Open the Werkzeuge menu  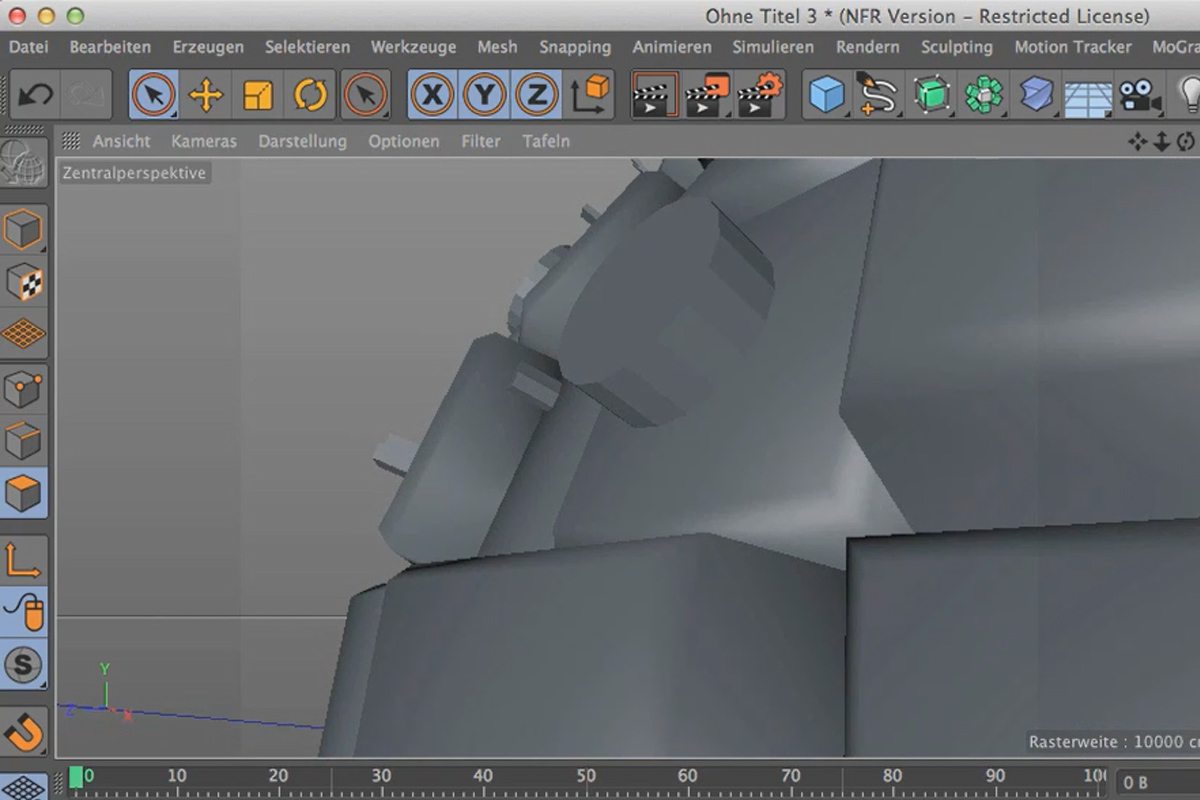pos(413,47)
